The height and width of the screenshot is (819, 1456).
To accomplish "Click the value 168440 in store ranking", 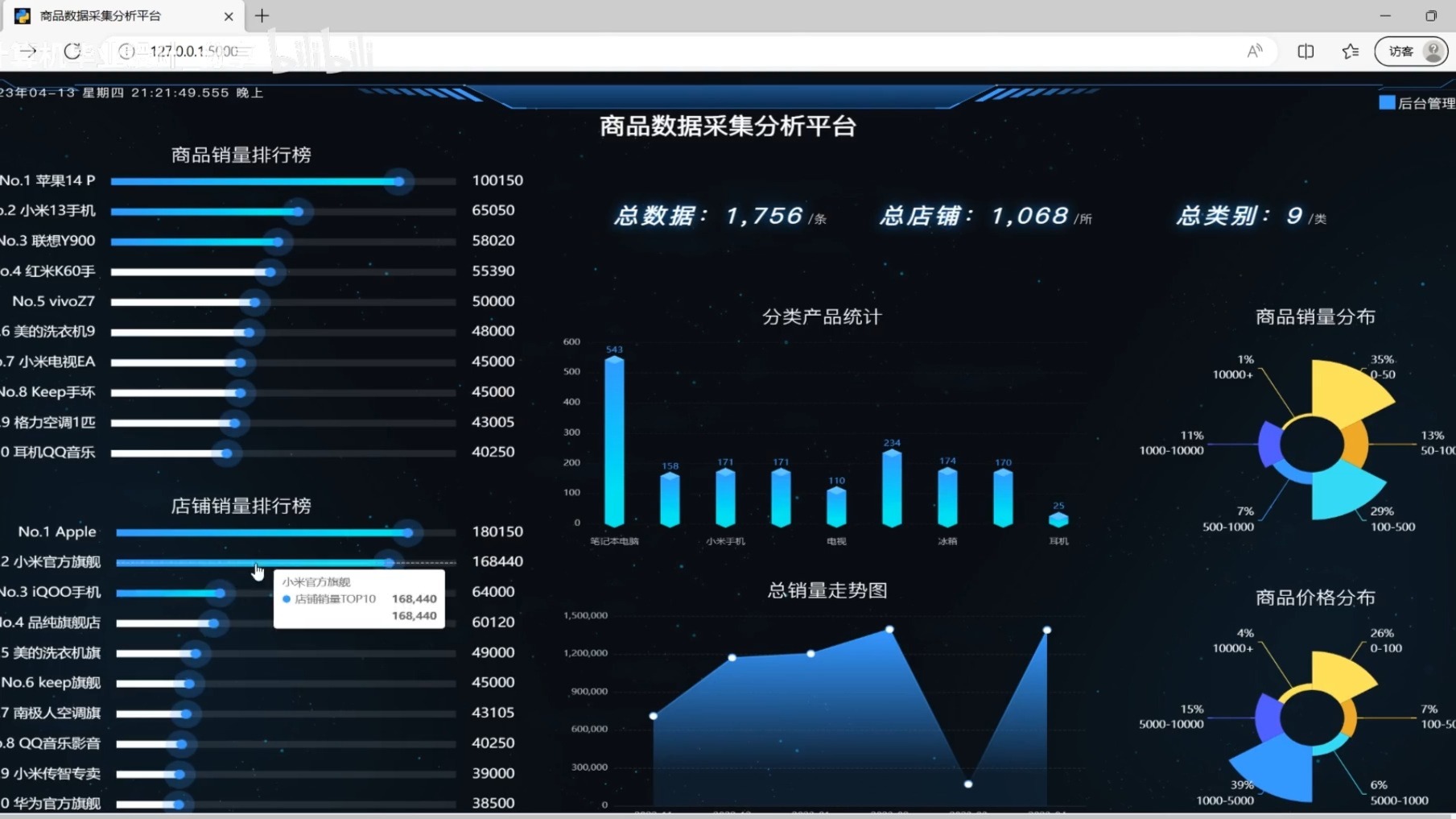I will [497, 561].
